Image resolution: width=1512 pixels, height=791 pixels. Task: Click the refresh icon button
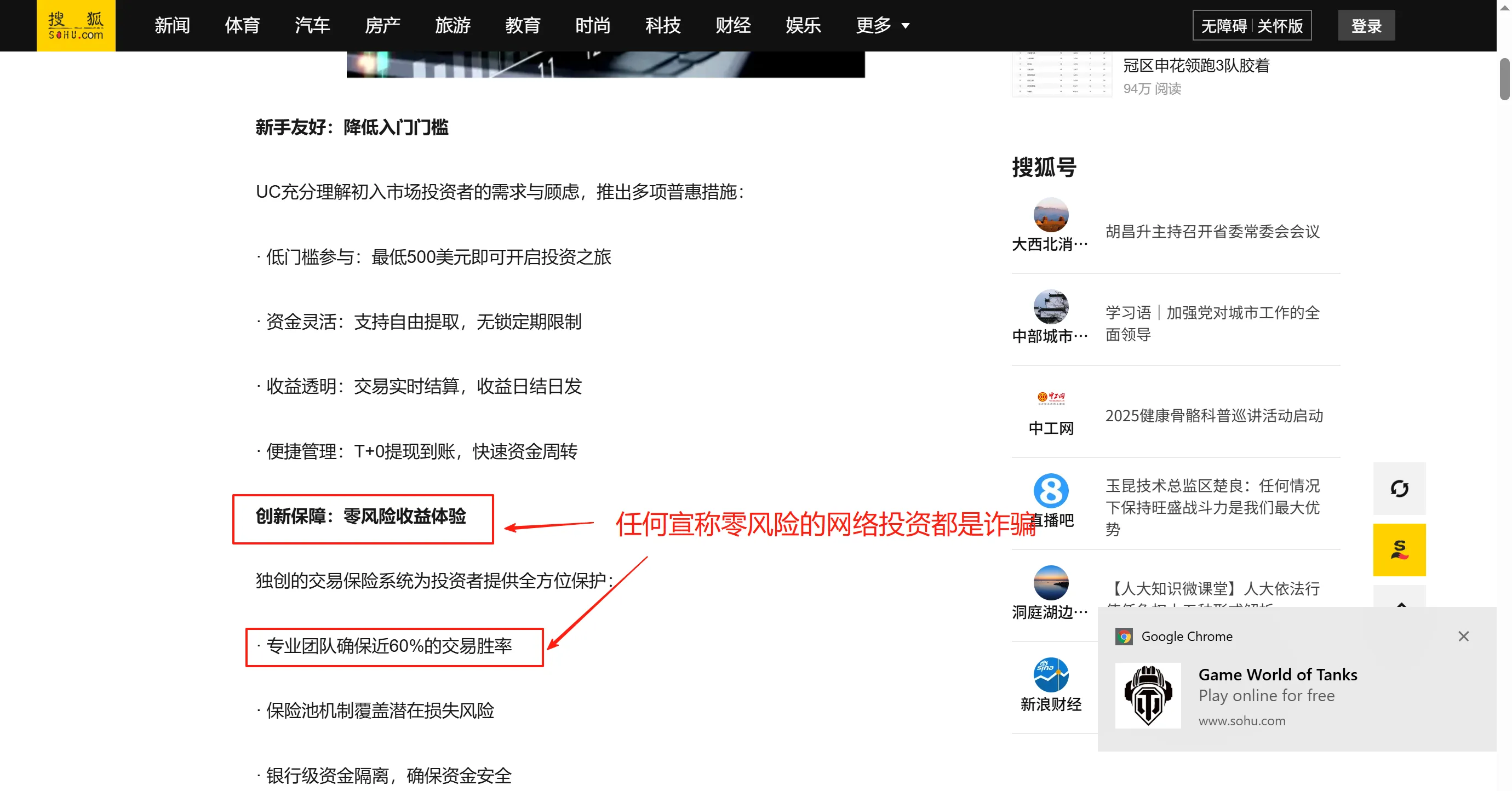(1399, 488)
